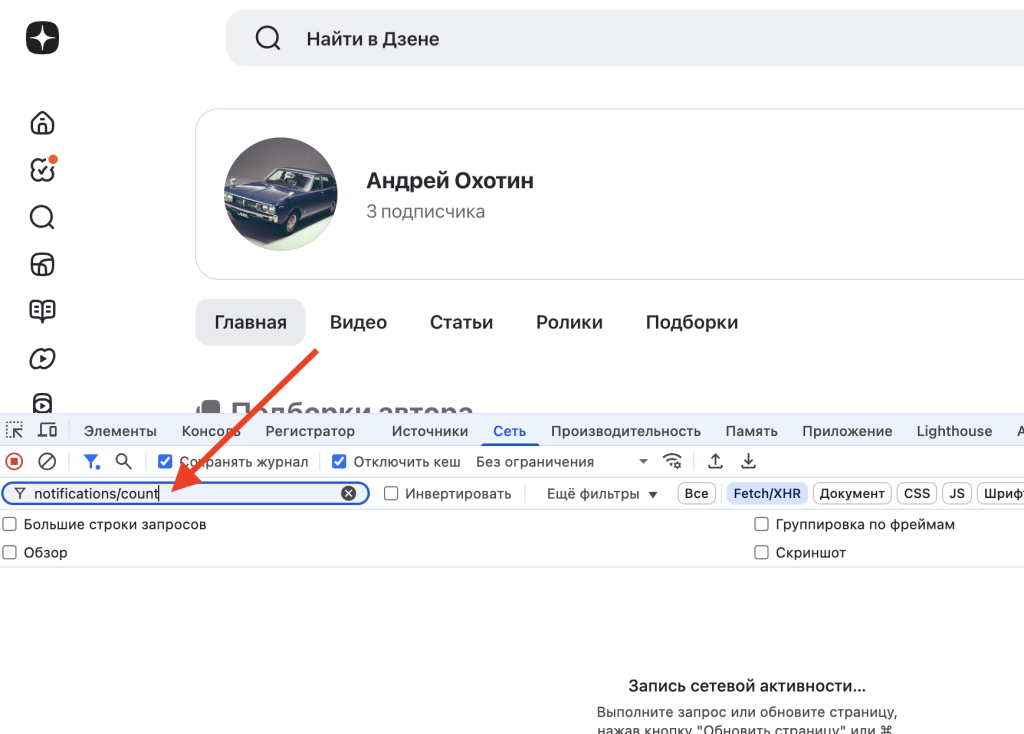Check the 'Группировка по фреймам' option

coord(762,525)
